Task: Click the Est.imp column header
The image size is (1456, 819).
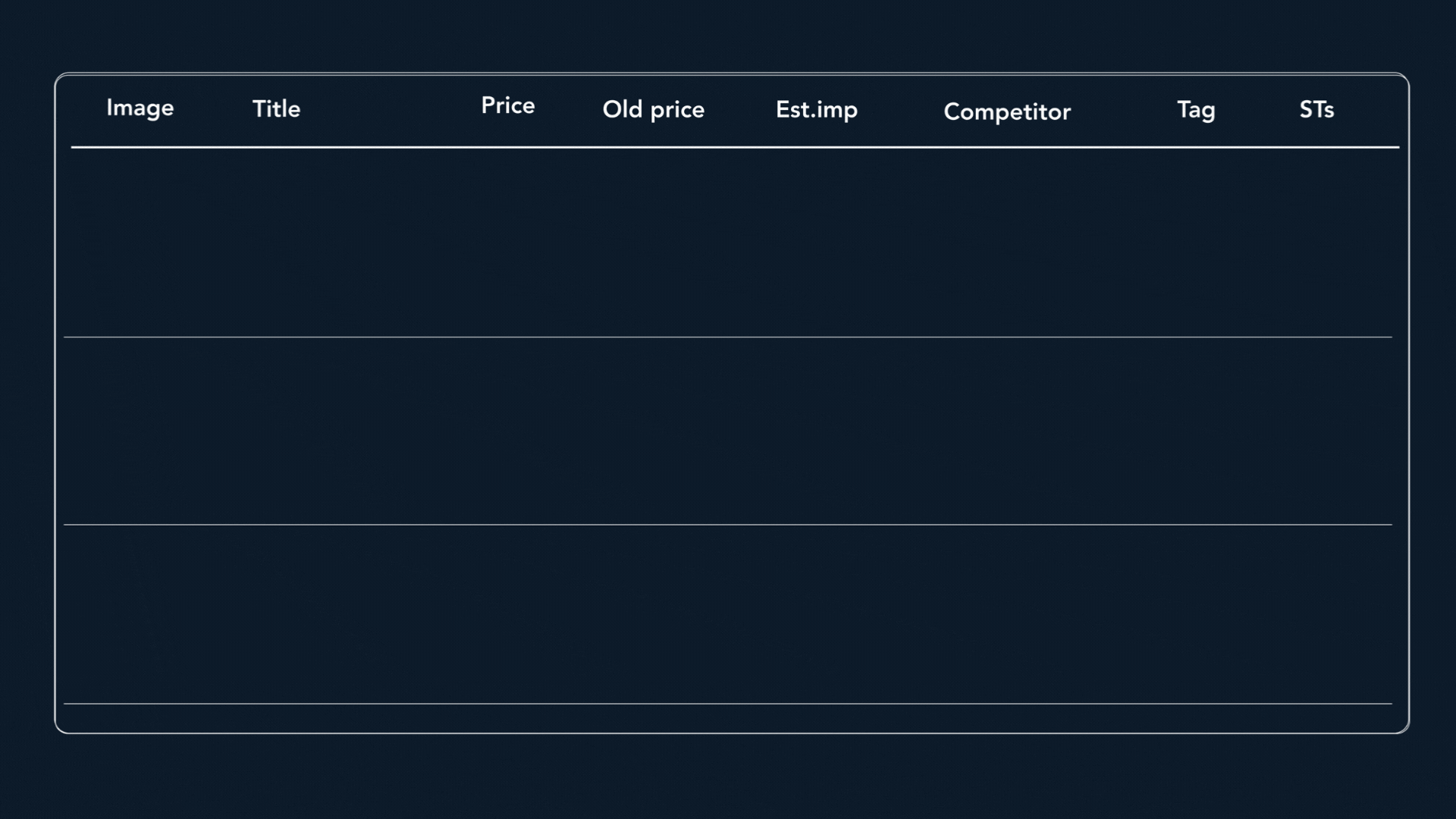Action: pos(817,110)
